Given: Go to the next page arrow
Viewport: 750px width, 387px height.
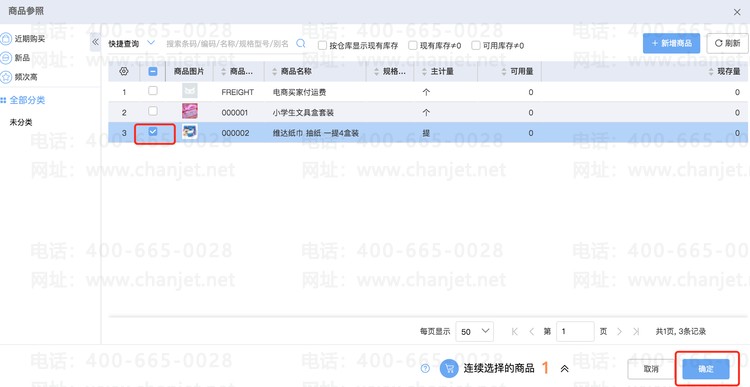Looking at the screenshot, I should [x=619, y=332].
